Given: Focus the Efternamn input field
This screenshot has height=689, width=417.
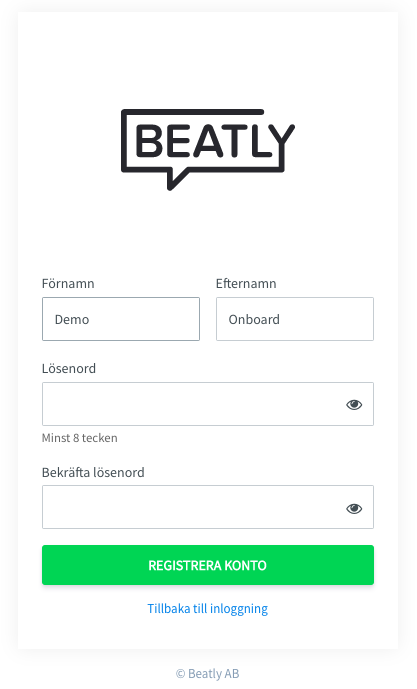Looking at the screenshot, I should pyautogui.click(x=295, y=319).
